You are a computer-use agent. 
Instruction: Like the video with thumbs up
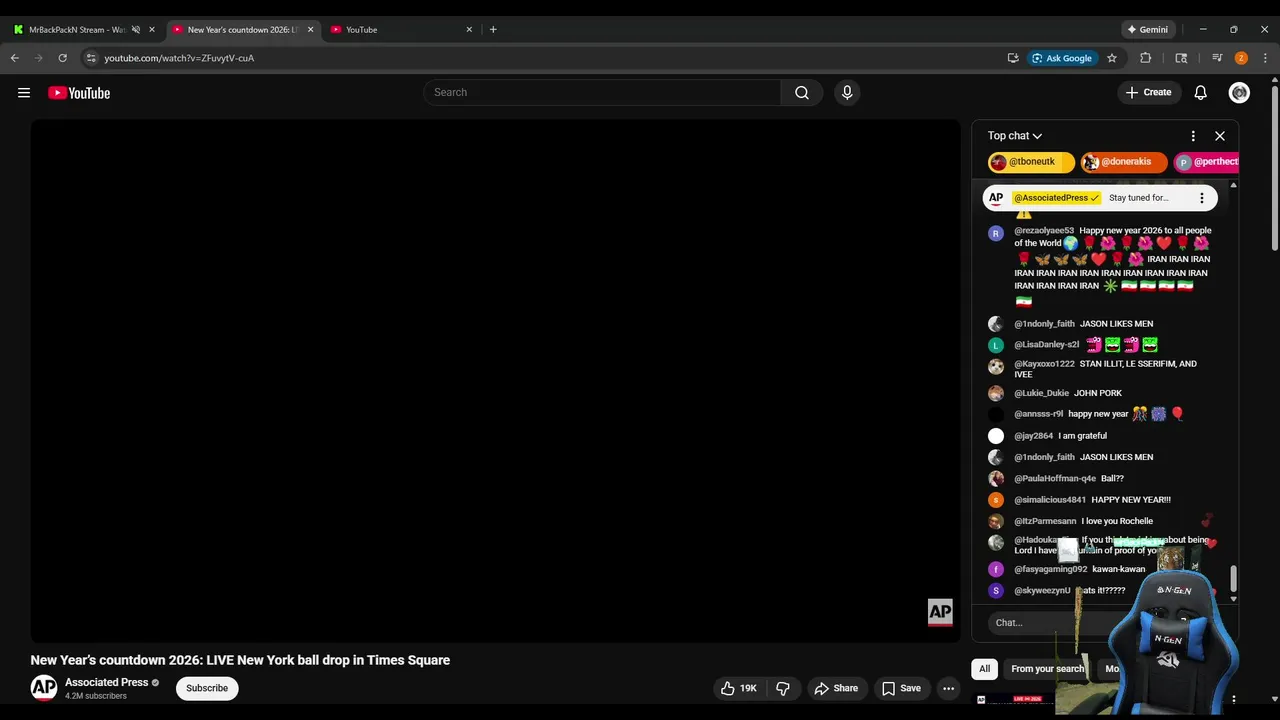point(739,688)
